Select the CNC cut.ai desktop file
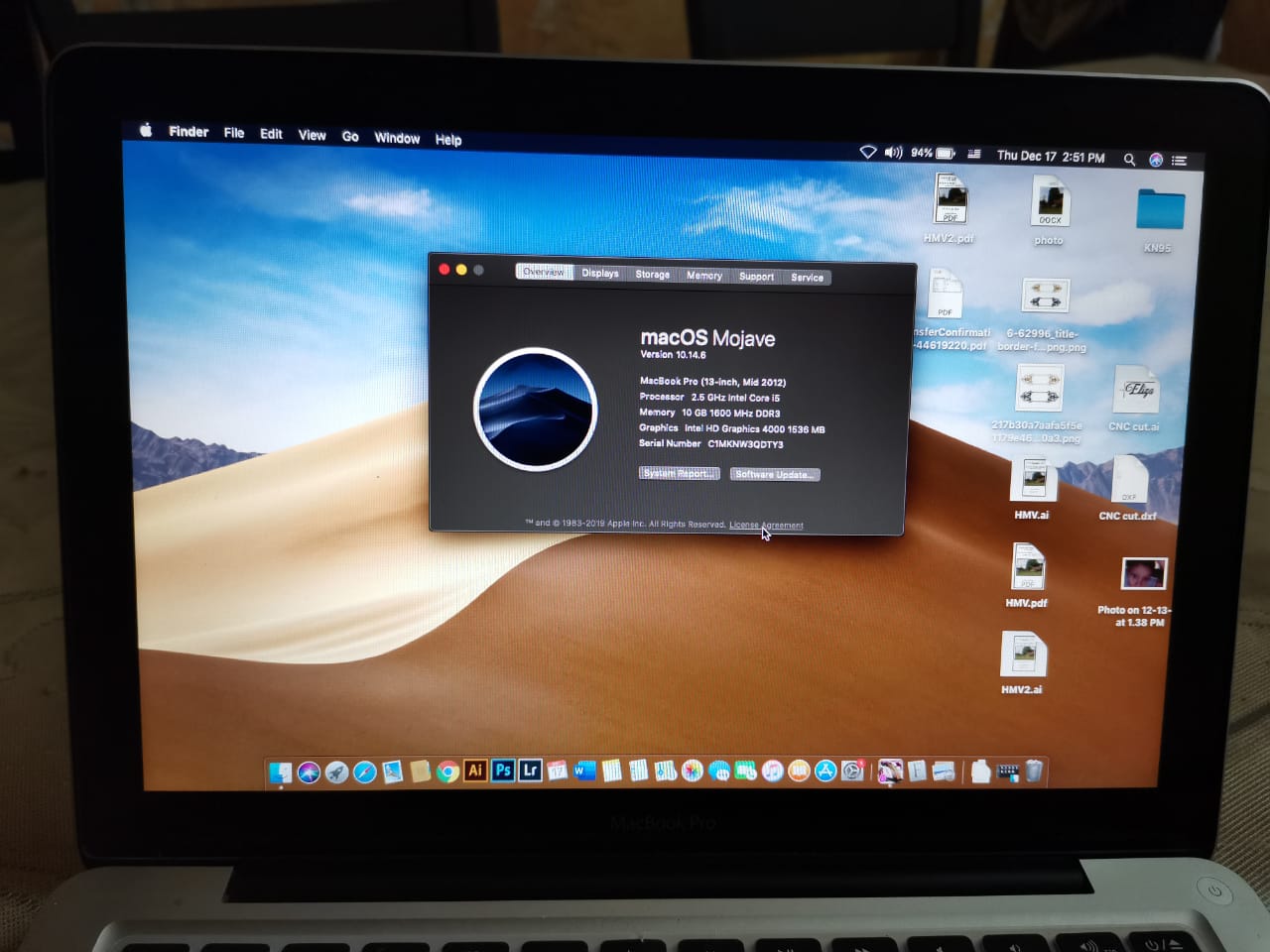 click(1135, 398)
